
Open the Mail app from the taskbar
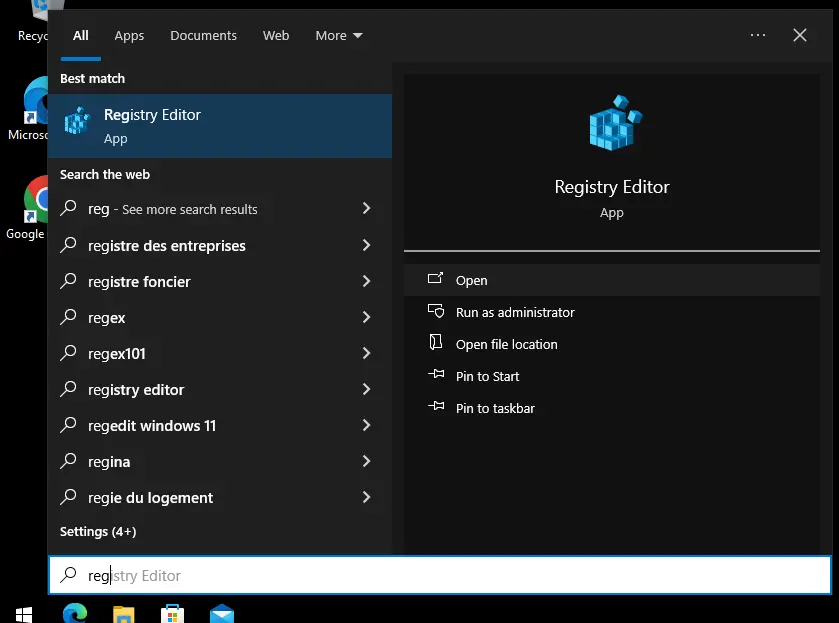click(222, 614)
